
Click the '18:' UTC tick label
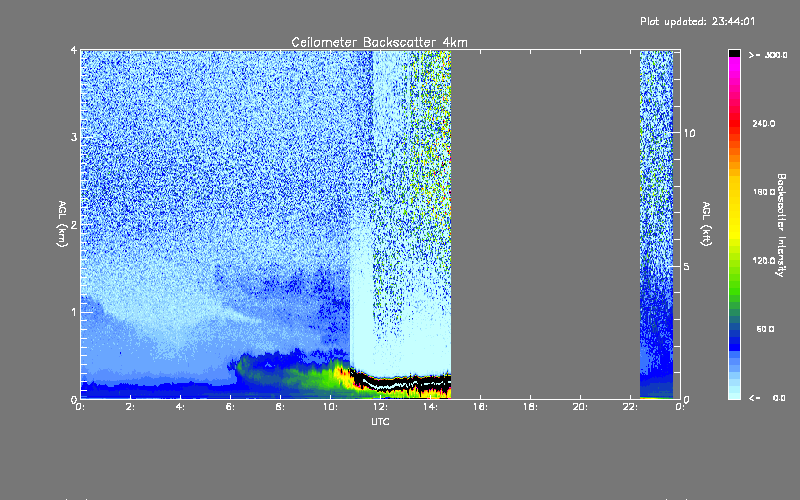[530, 407]
